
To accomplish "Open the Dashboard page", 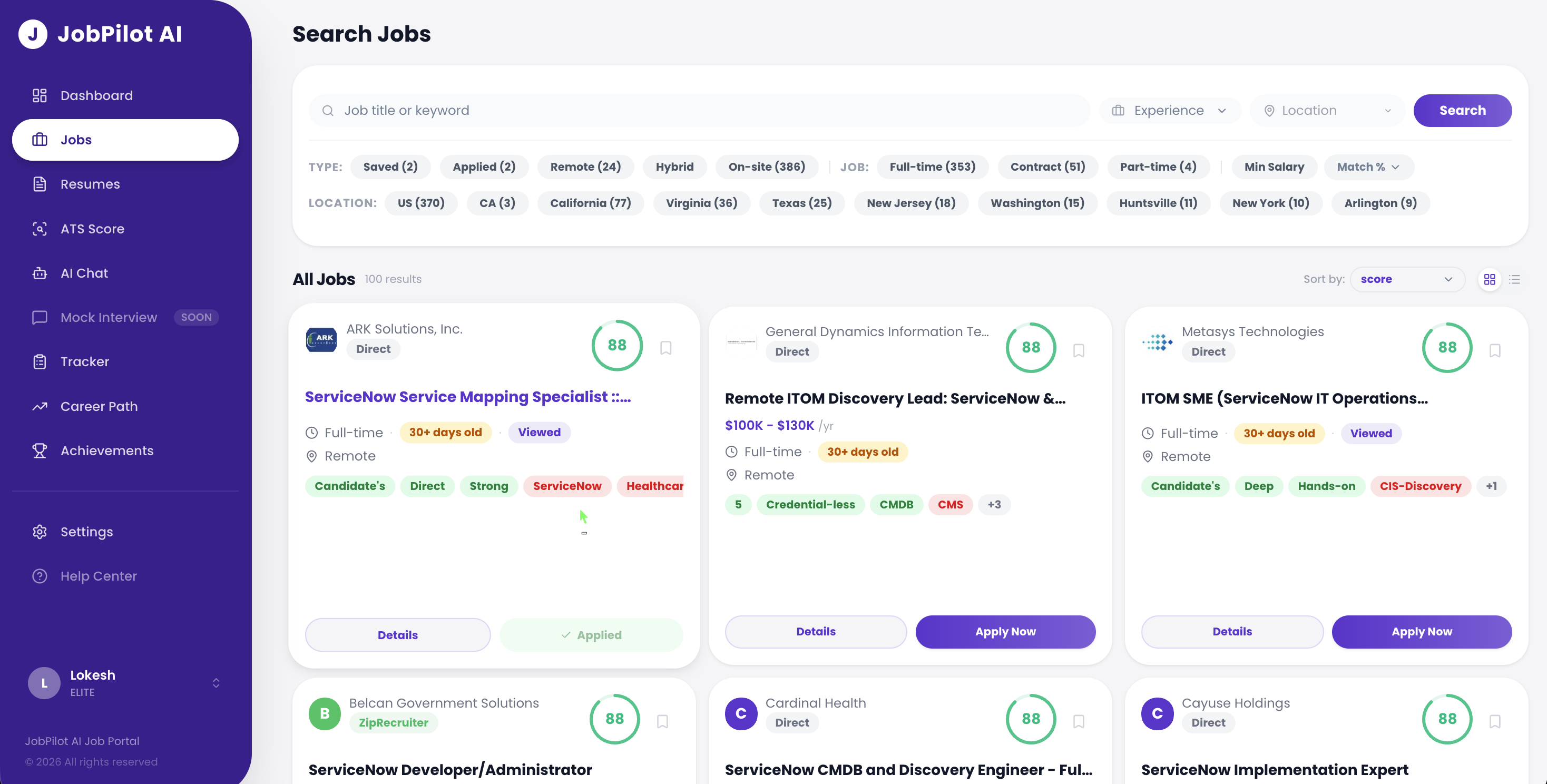I will click(x=125, y=95).
